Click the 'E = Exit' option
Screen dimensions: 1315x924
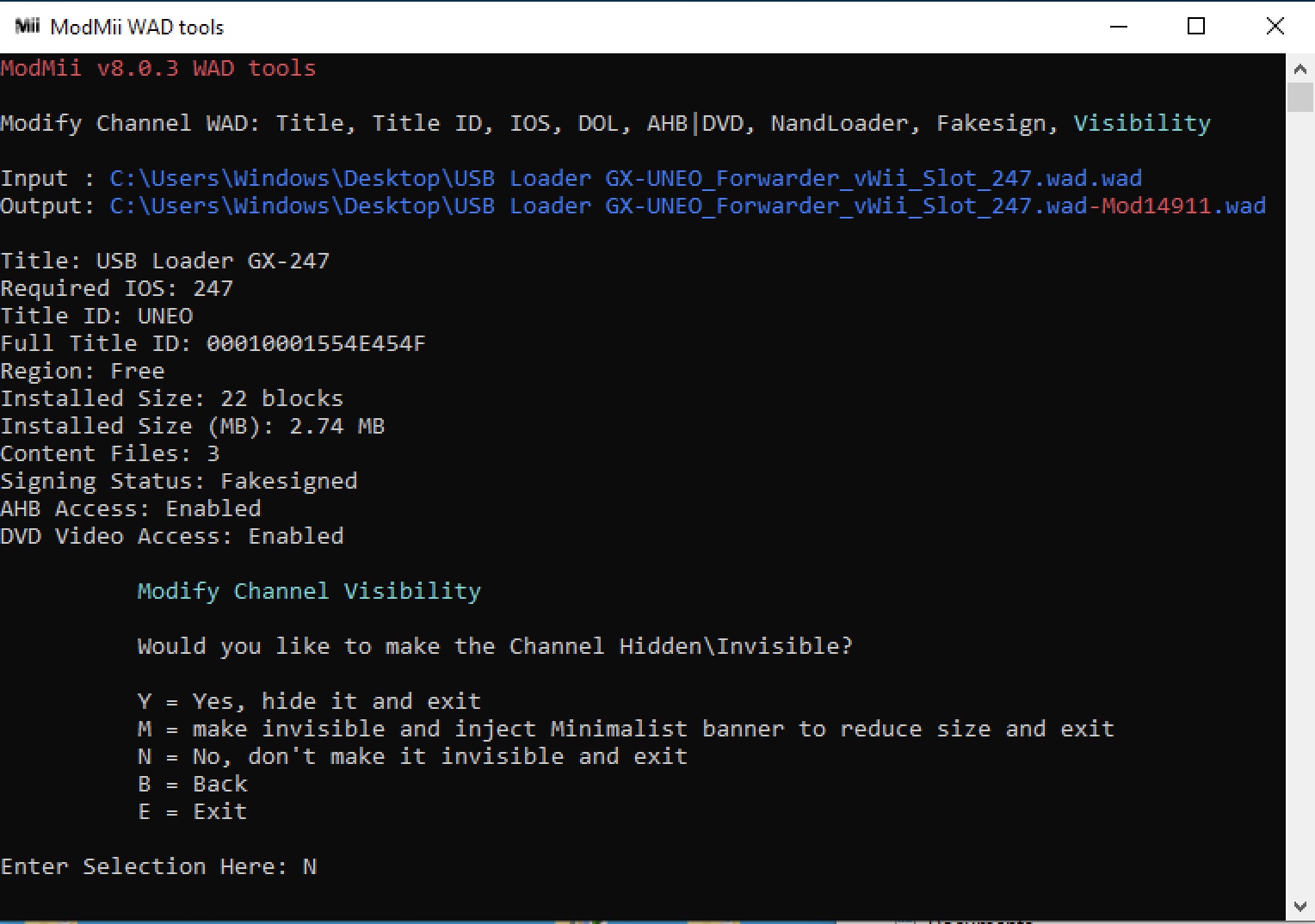click(x=193, y=811)
